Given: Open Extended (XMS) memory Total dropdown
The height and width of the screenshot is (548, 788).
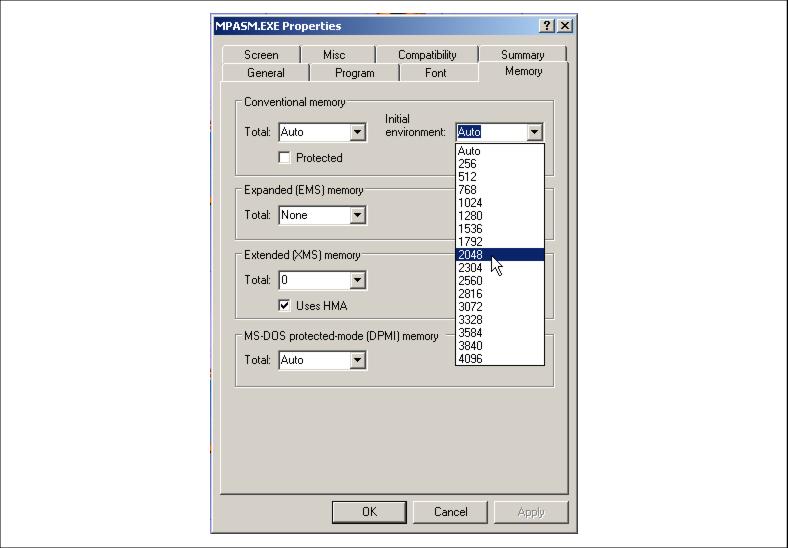Looking at the screenshot, I should (x=357, y=280).
